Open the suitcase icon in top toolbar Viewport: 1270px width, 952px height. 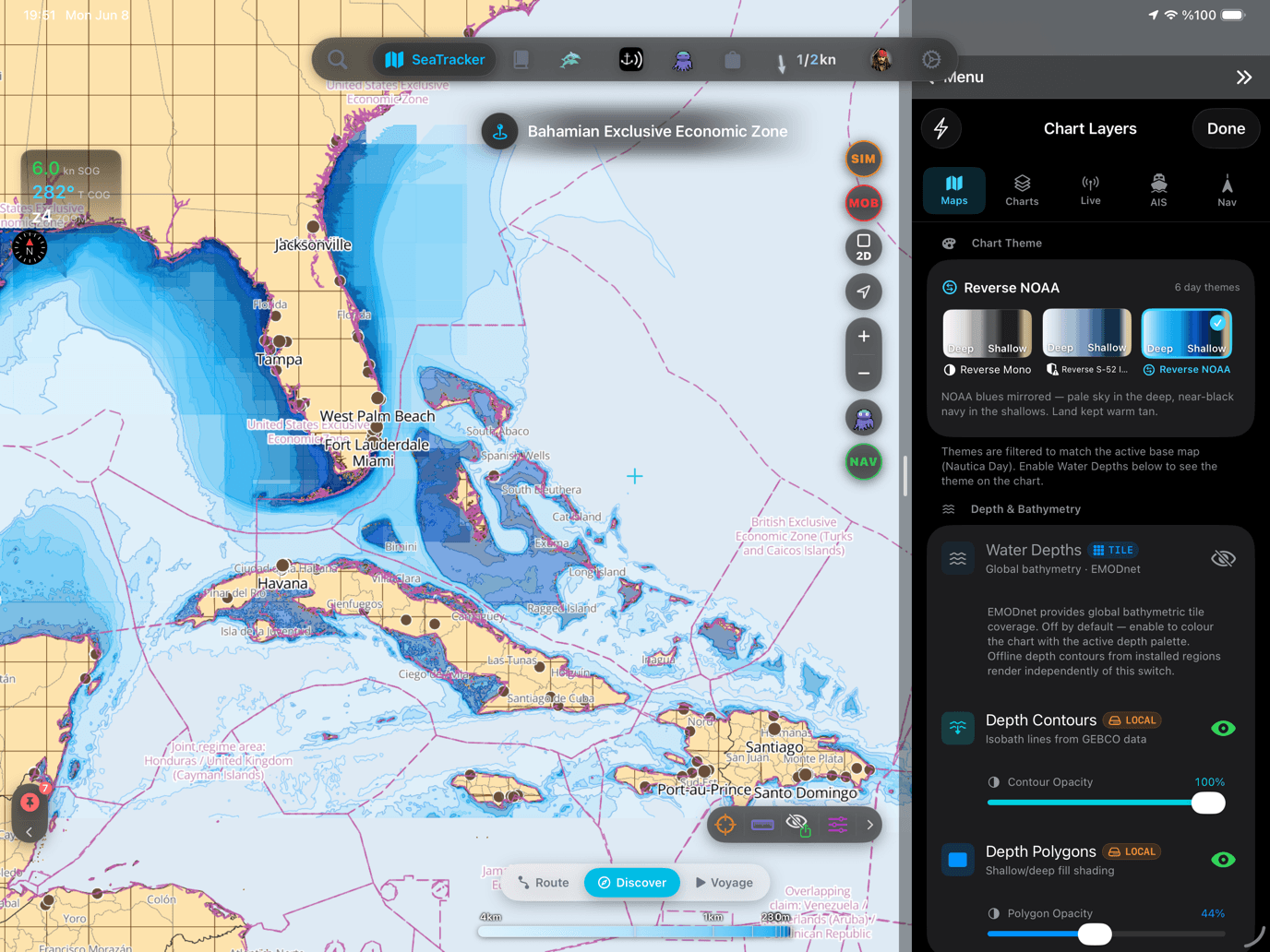tap(733, 60)
